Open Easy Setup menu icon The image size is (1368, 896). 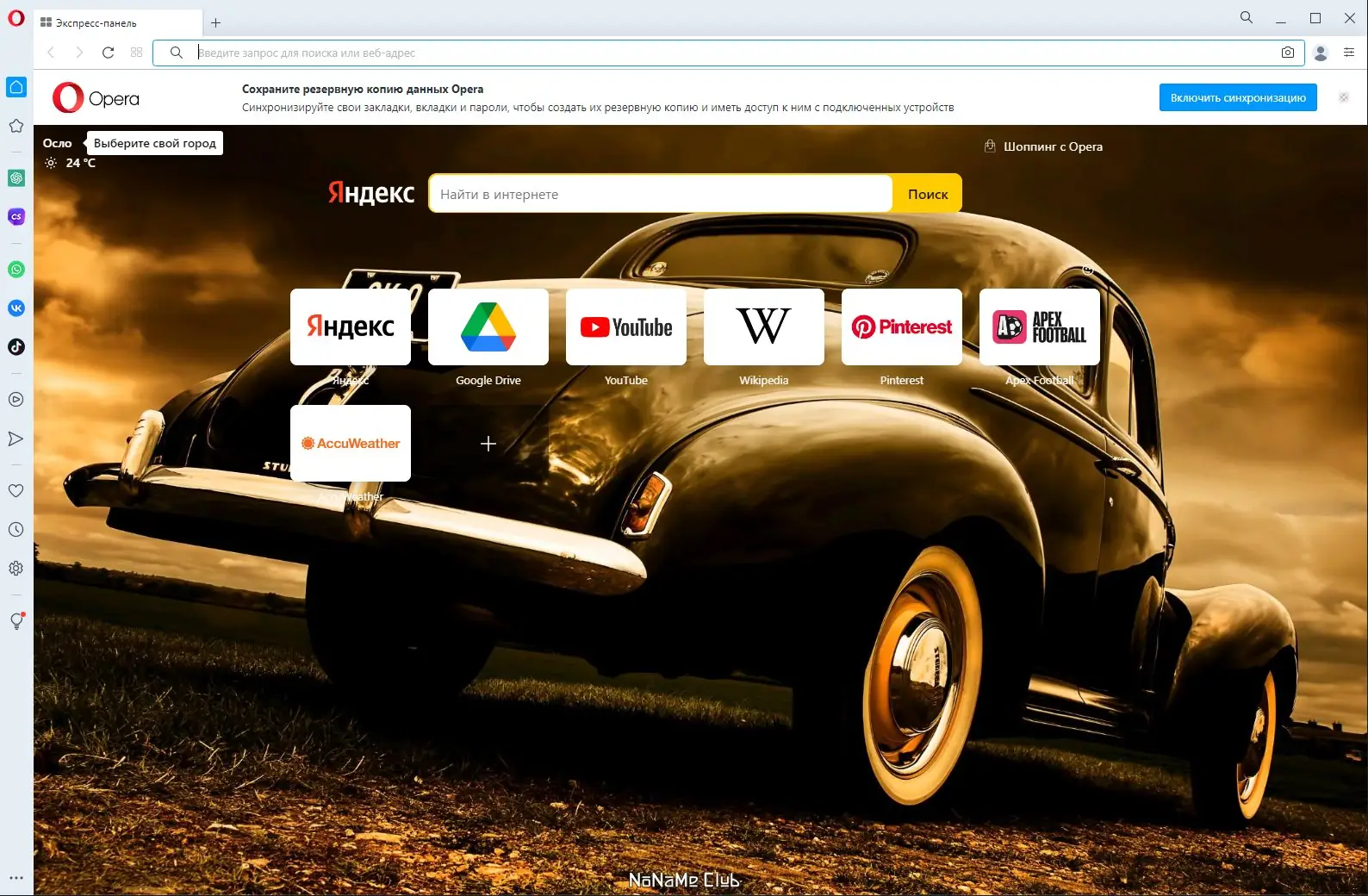(1349, 53)
